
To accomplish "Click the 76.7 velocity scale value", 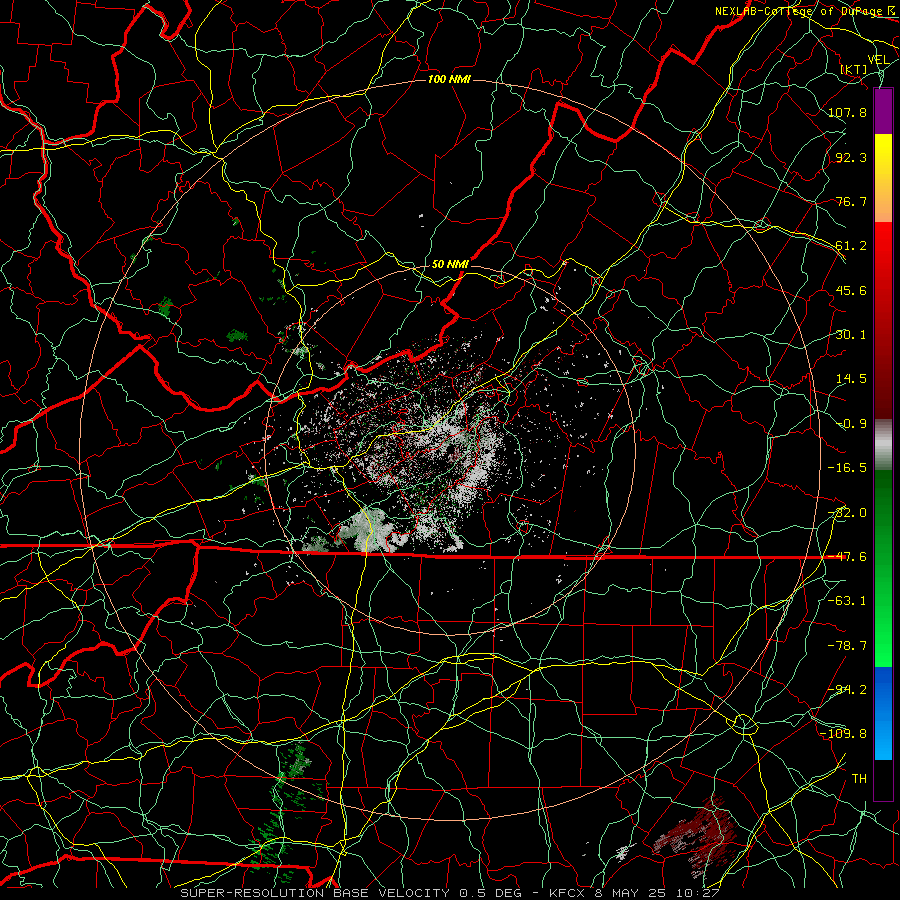I will (851, 201).
